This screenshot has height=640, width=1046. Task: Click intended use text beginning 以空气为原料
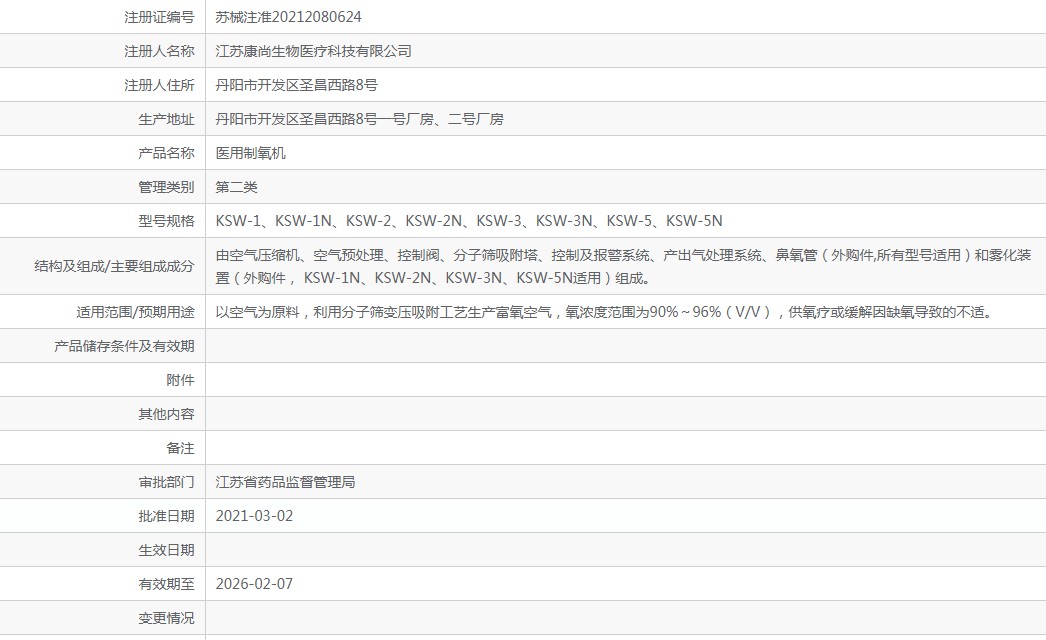(x=606, y=312)
